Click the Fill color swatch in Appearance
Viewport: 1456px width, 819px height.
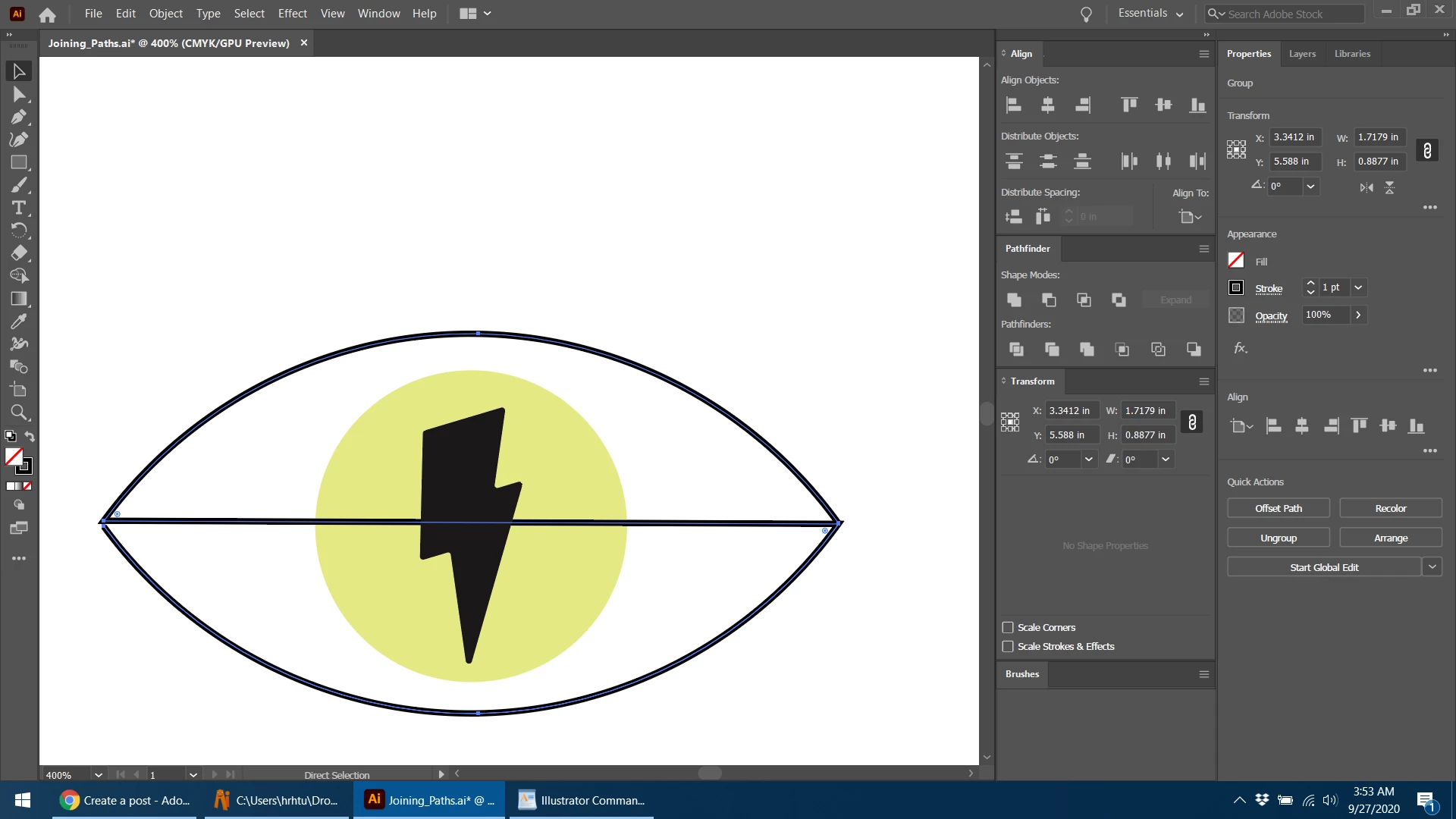1236,261
